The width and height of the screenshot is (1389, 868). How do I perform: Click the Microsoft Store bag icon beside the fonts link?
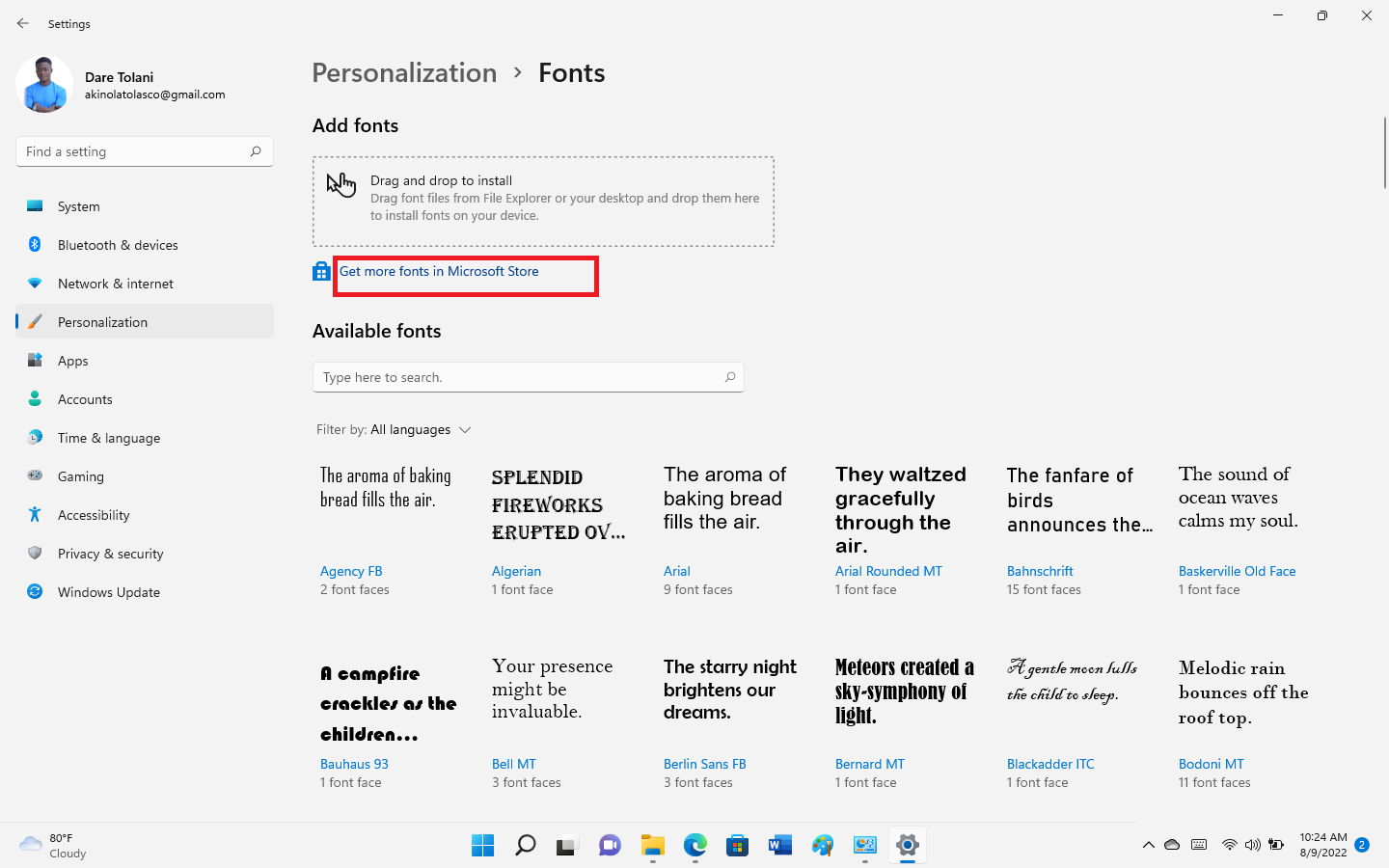coord(321,272)
